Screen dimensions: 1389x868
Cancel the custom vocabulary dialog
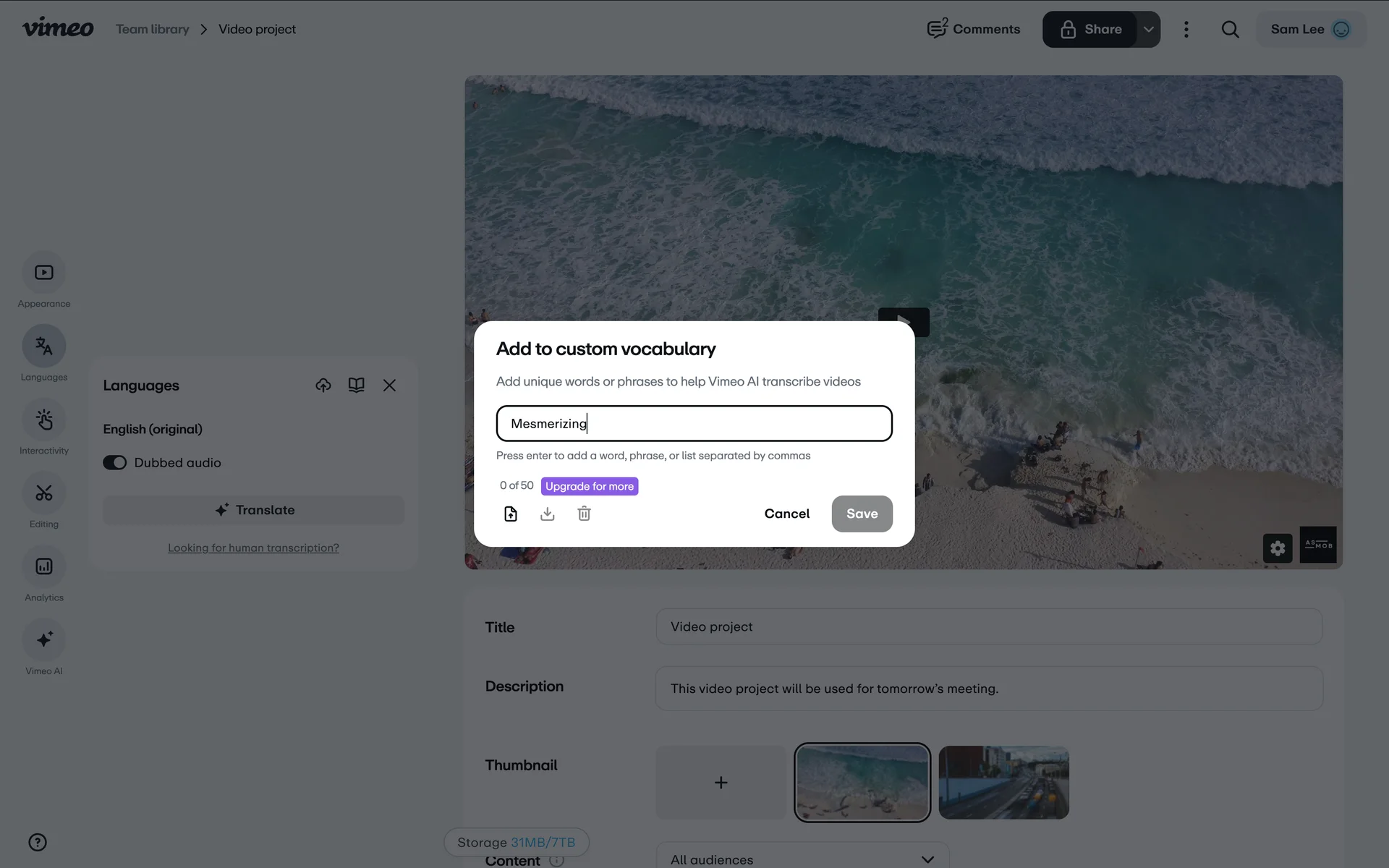tap(786, 514)
